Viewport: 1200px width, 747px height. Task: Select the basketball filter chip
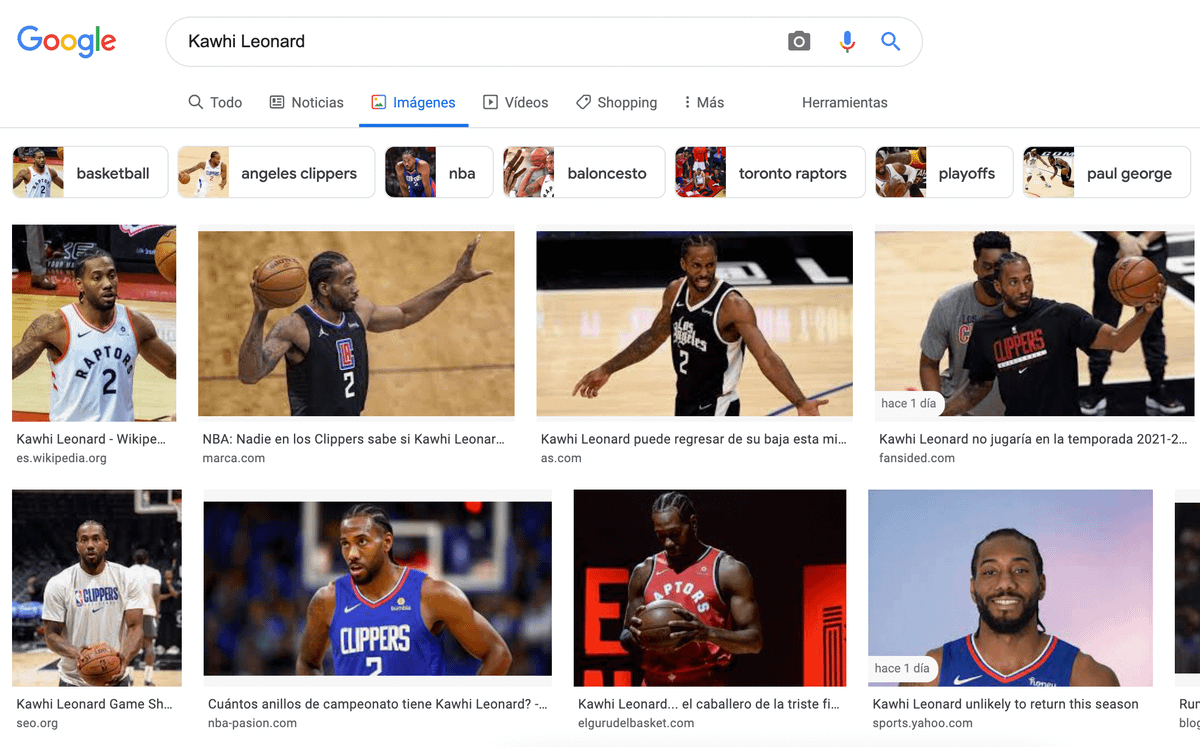click(90, 173)
